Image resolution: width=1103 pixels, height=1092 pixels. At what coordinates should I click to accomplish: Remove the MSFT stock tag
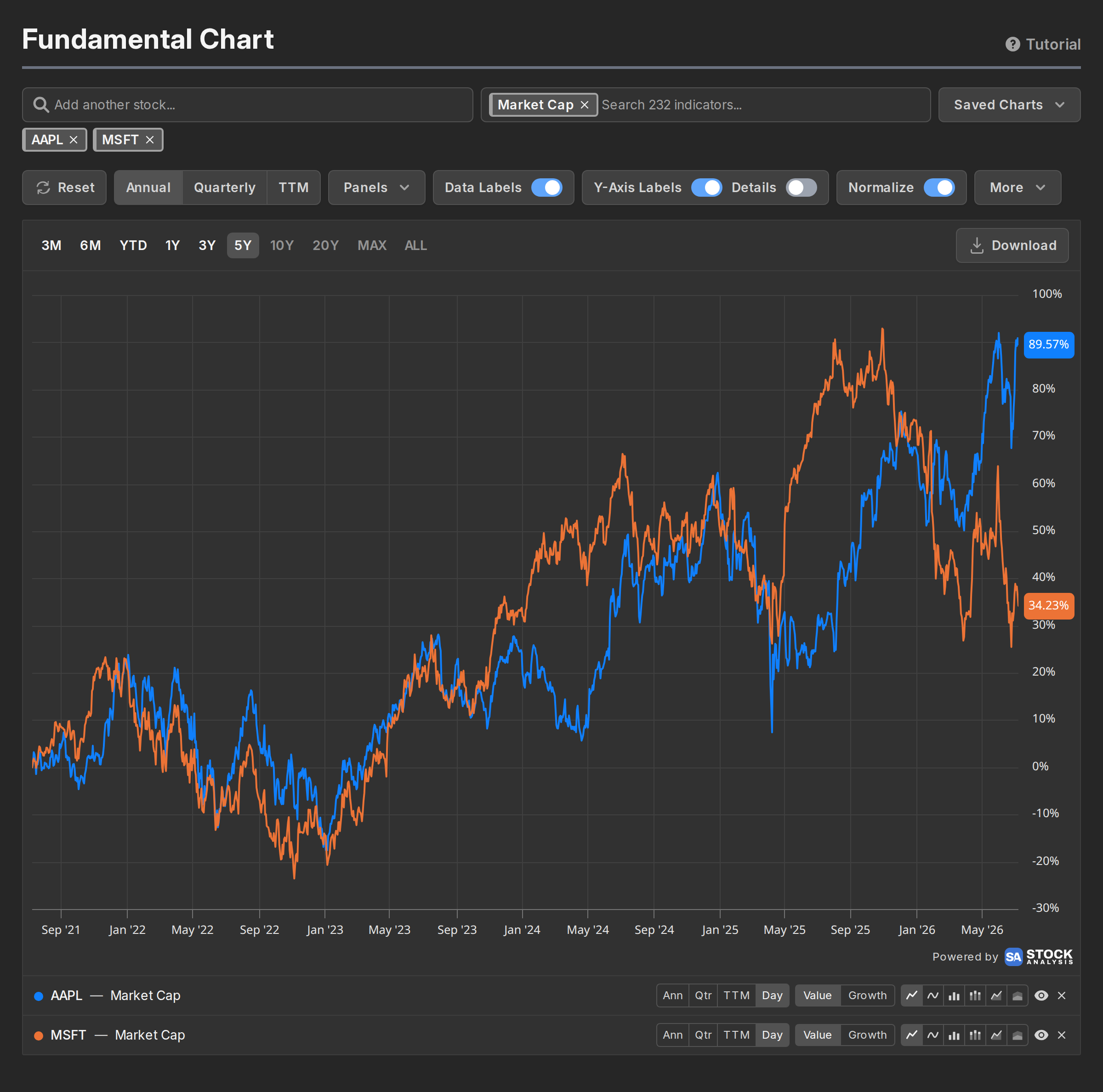coord(149,140)
